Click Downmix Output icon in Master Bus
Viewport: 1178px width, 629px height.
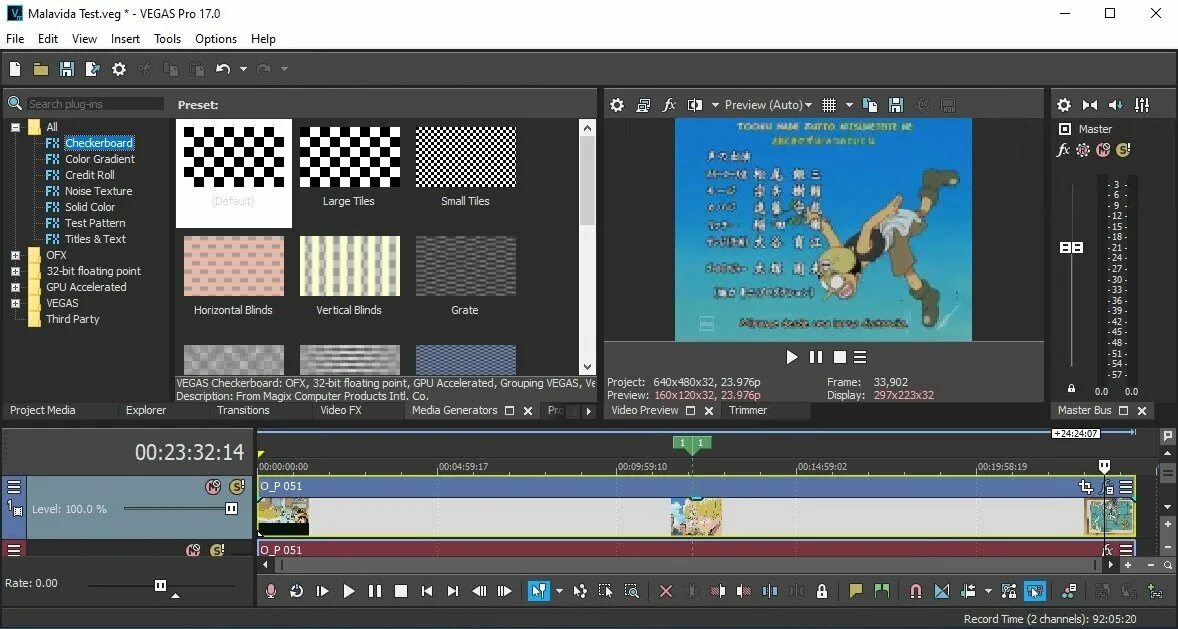[1090, 105]
